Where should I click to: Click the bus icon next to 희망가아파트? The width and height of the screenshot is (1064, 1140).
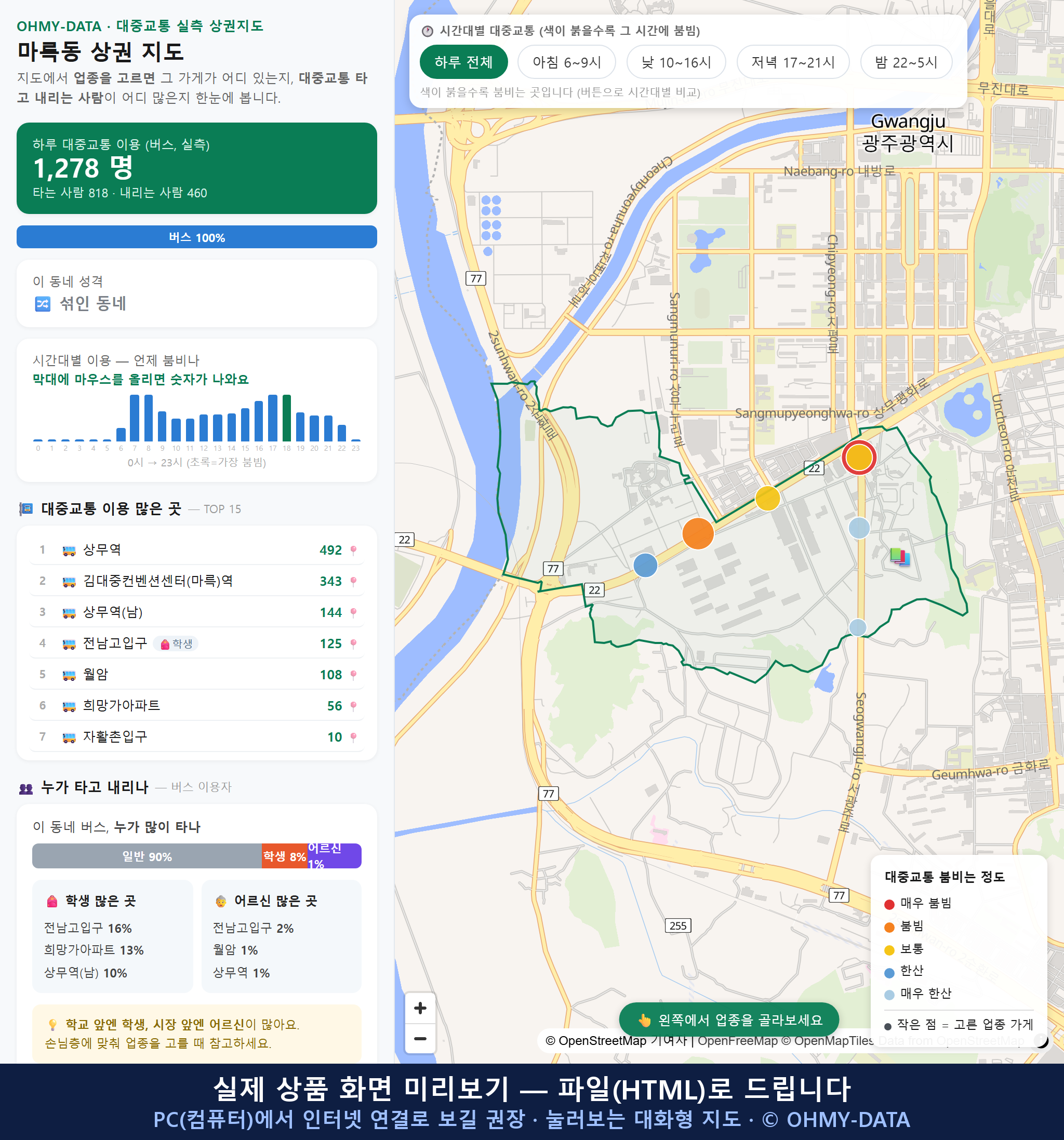click(69, 706)
